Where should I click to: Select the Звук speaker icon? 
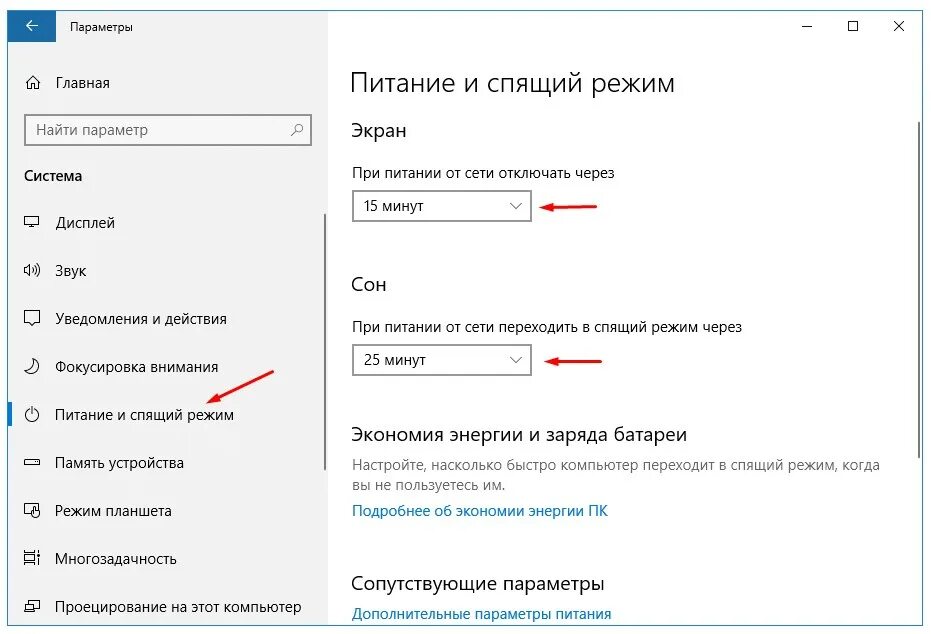31,271
